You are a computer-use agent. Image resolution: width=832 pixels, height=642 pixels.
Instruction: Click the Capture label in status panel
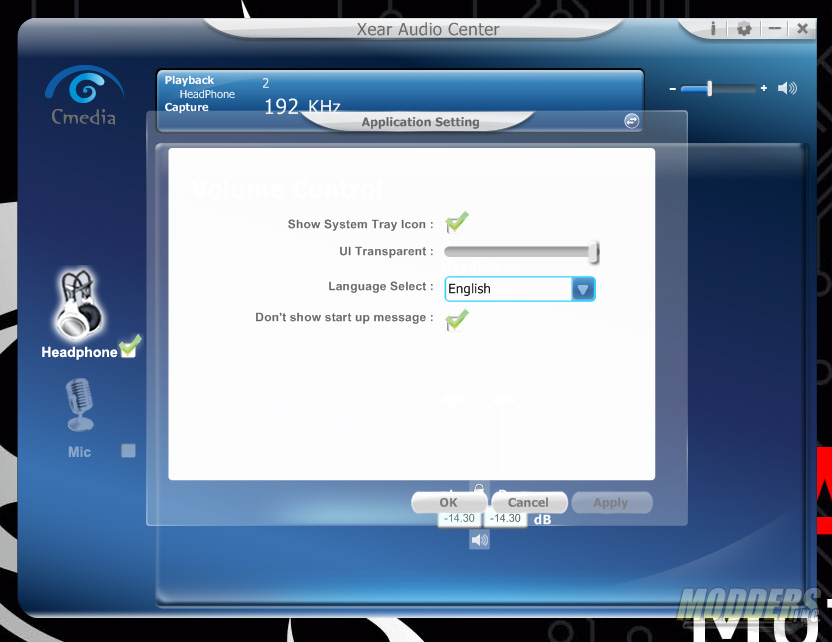(x=186, y=107)
